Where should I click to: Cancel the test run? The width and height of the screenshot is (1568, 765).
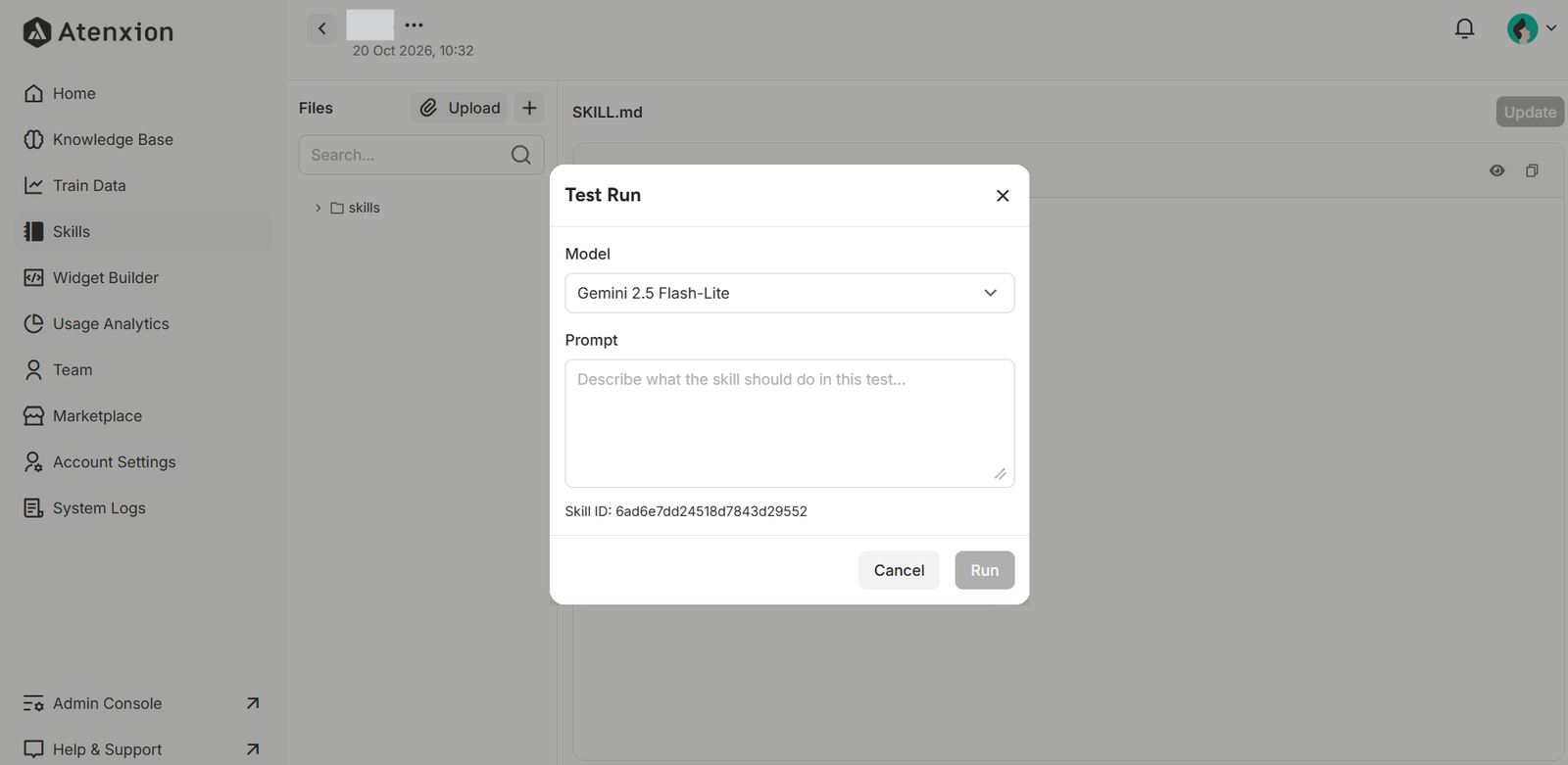click(899, 570)
